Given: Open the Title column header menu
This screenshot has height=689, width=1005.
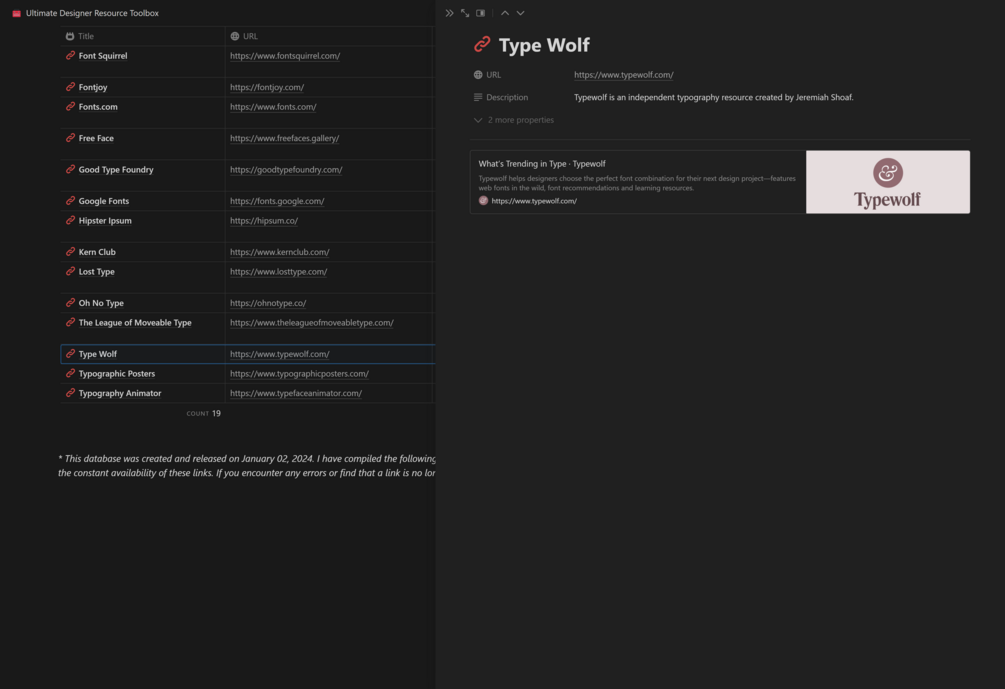Looking at the screenshot, I should [142, 37].
